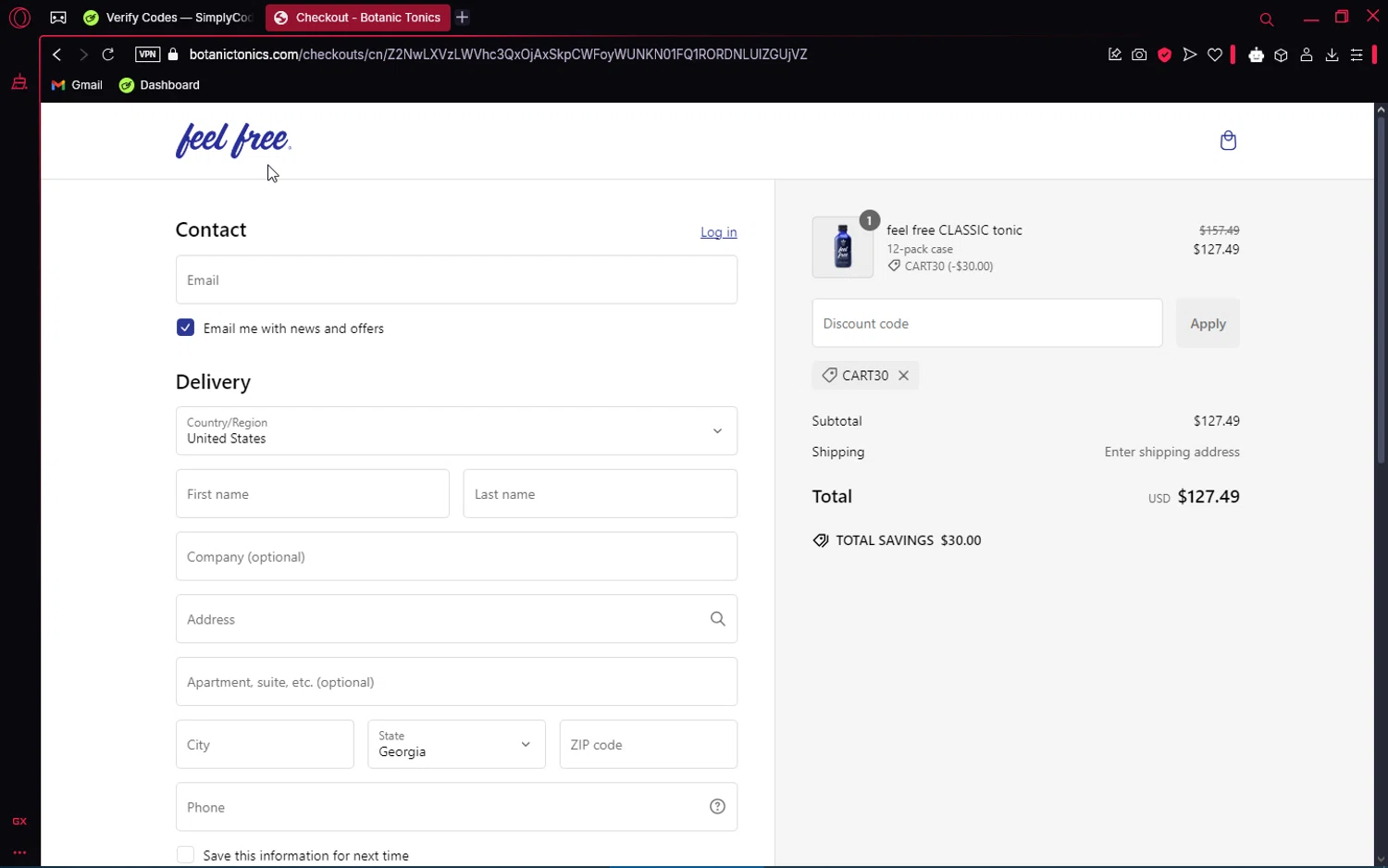This screenshot has height=868, width=1388.
Task: Open the GX Corner sidebar icon
Action: pos(19,81)
